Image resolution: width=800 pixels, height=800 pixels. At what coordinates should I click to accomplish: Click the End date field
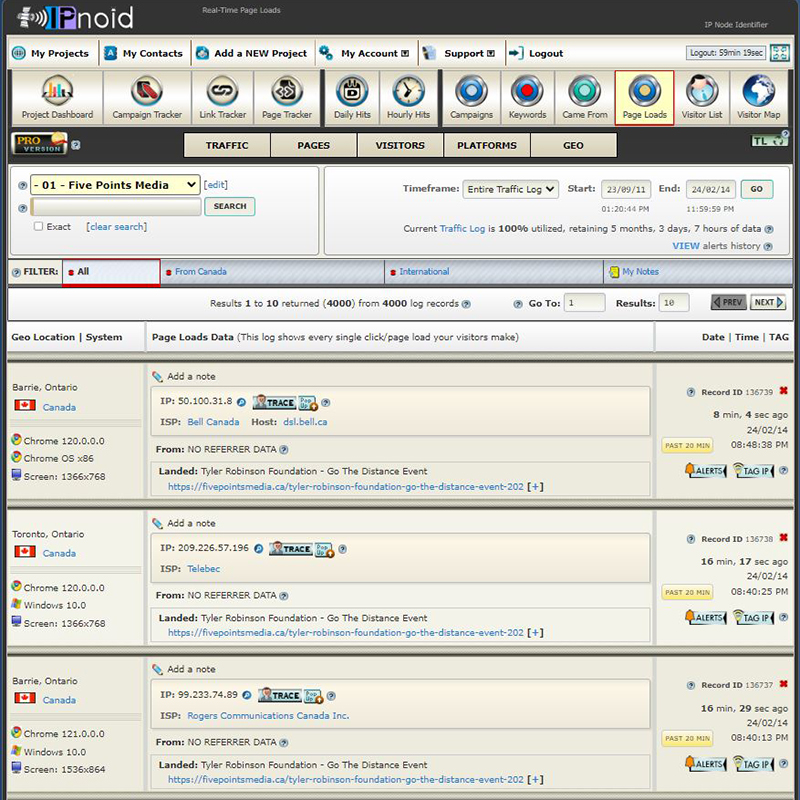click(x=711, y=189)
